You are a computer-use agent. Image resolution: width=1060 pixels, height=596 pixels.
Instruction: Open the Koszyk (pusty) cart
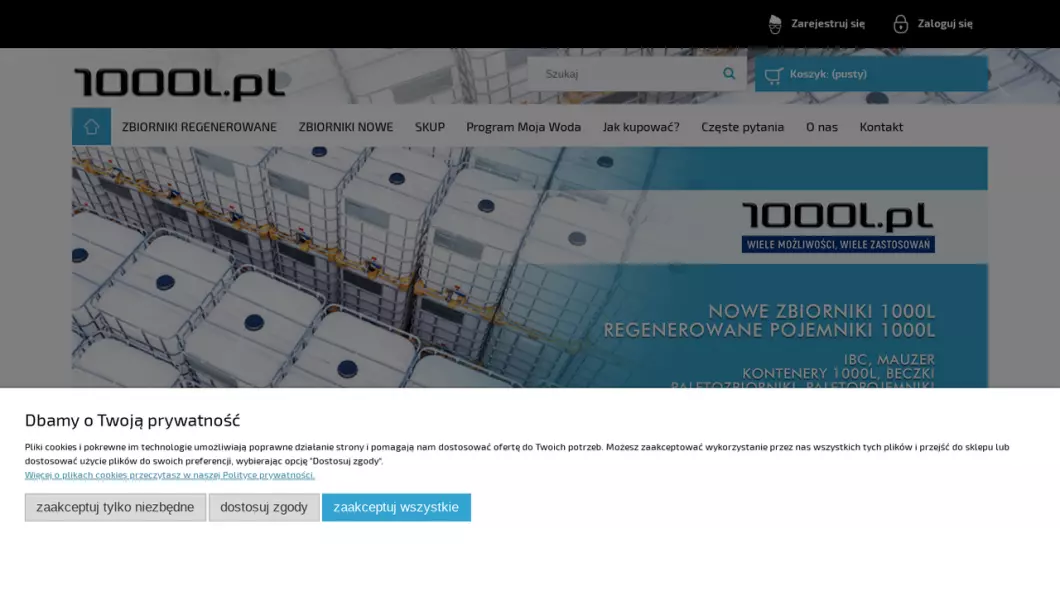871,74
